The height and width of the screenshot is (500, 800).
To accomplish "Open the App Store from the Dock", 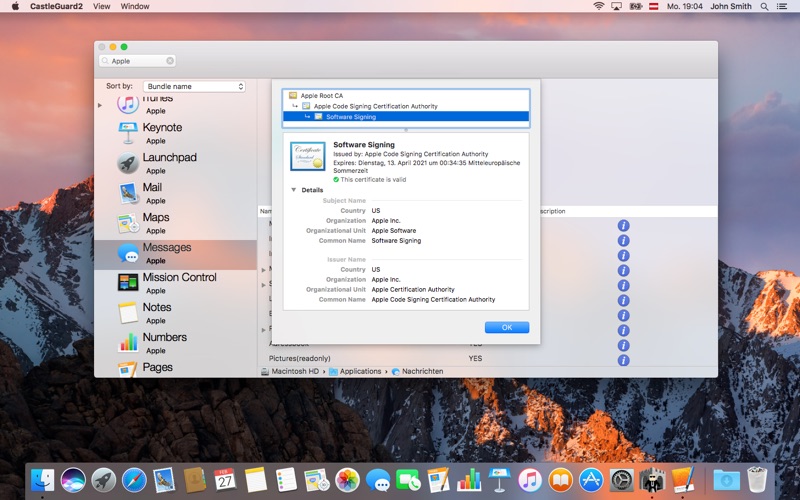I will 591,480.
